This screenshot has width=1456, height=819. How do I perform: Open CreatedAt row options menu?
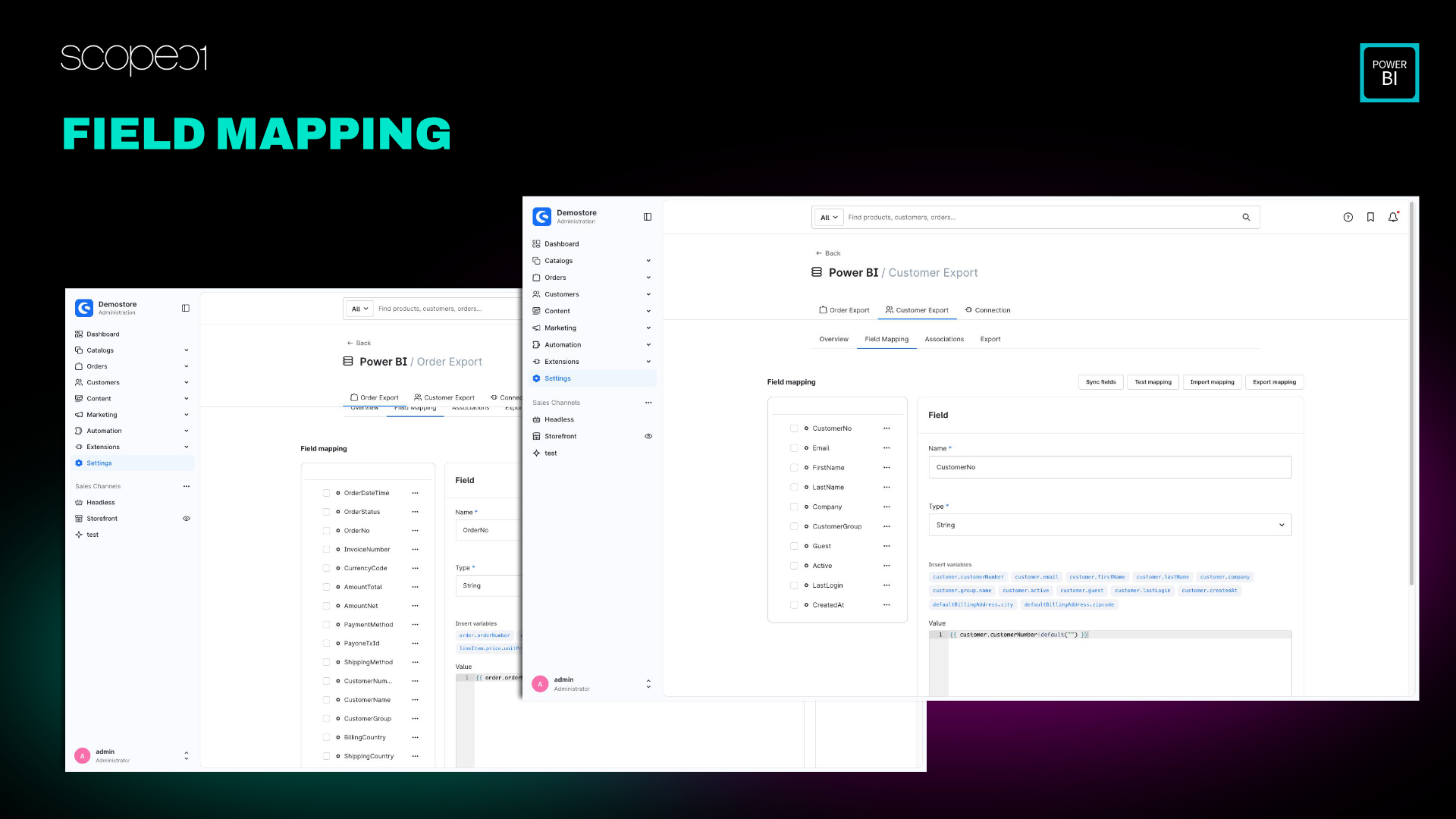coord(886,605)
